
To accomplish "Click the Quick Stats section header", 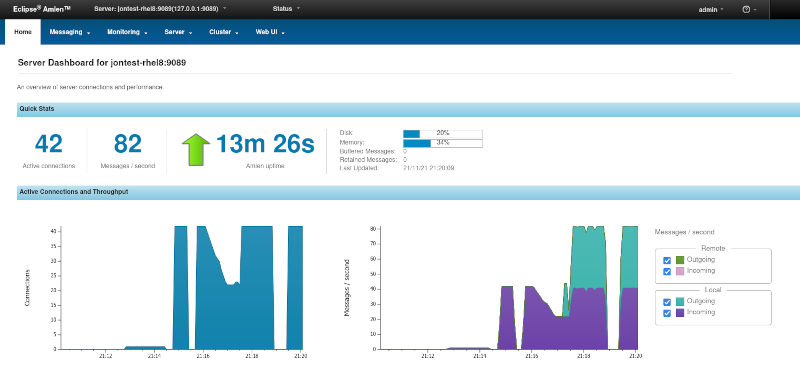I will coord(408,109).
